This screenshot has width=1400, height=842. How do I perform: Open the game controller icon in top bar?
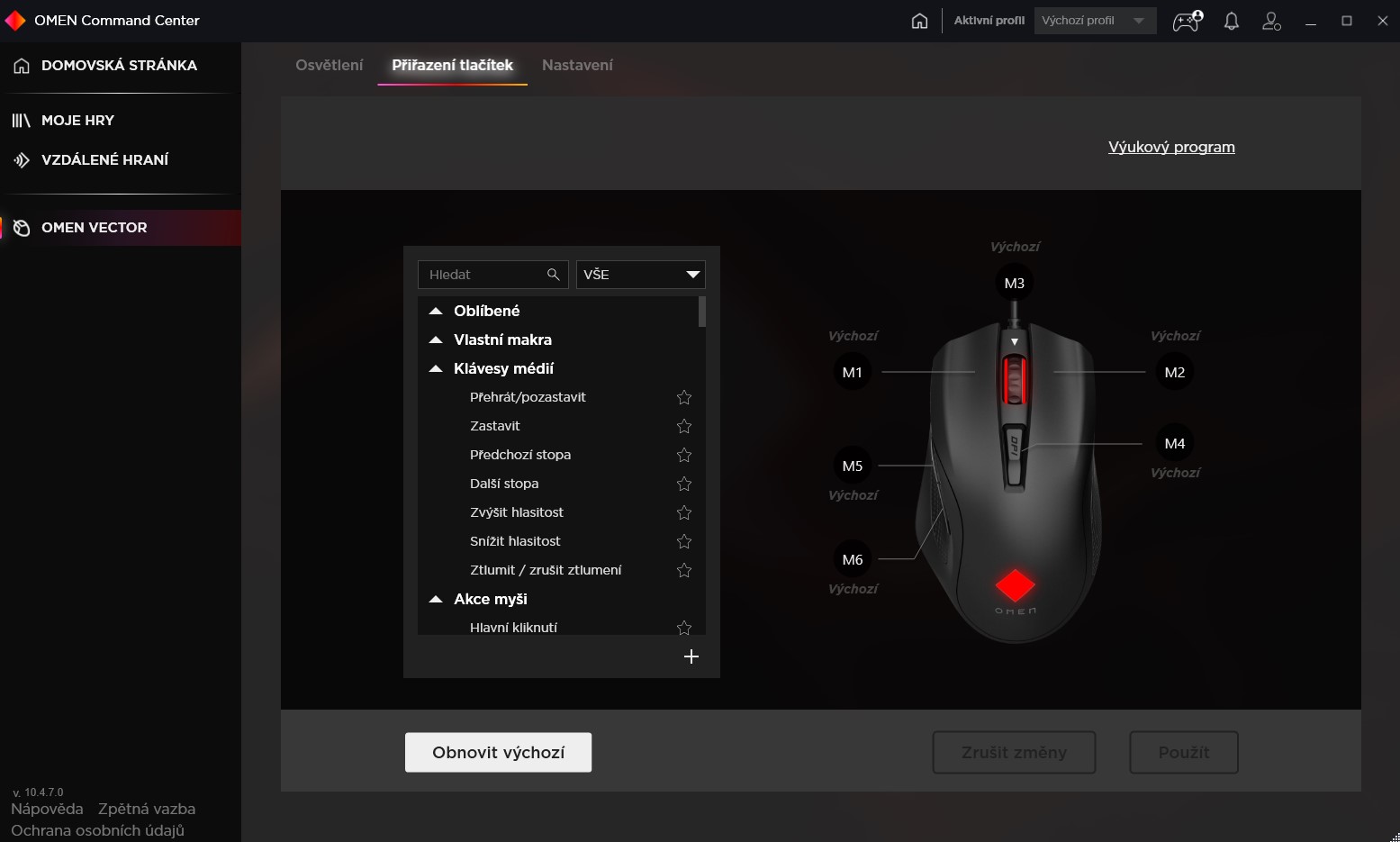click(x=1188, y=21)
